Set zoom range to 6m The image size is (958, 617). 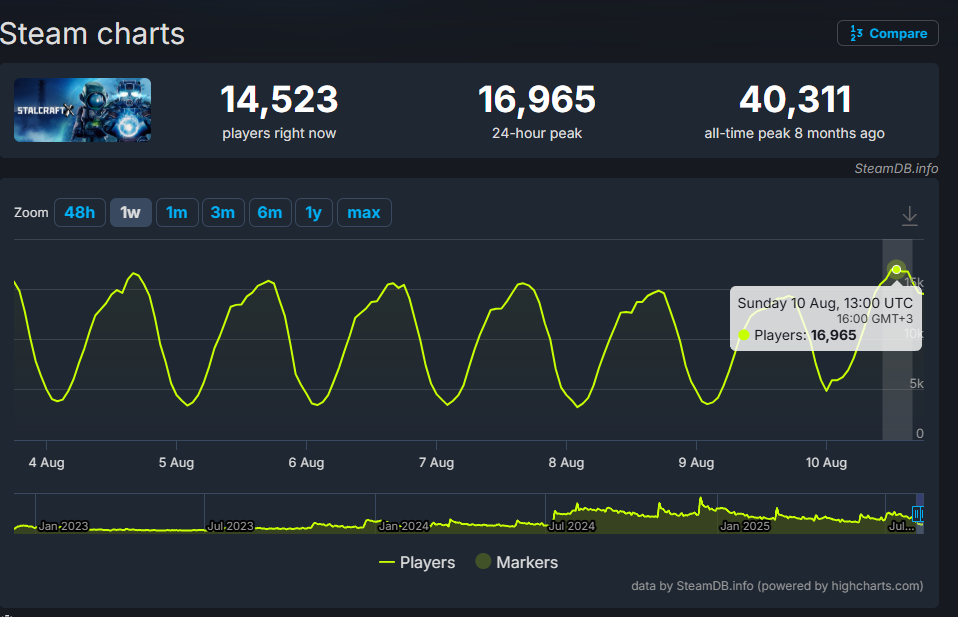(x=269, y=213)
